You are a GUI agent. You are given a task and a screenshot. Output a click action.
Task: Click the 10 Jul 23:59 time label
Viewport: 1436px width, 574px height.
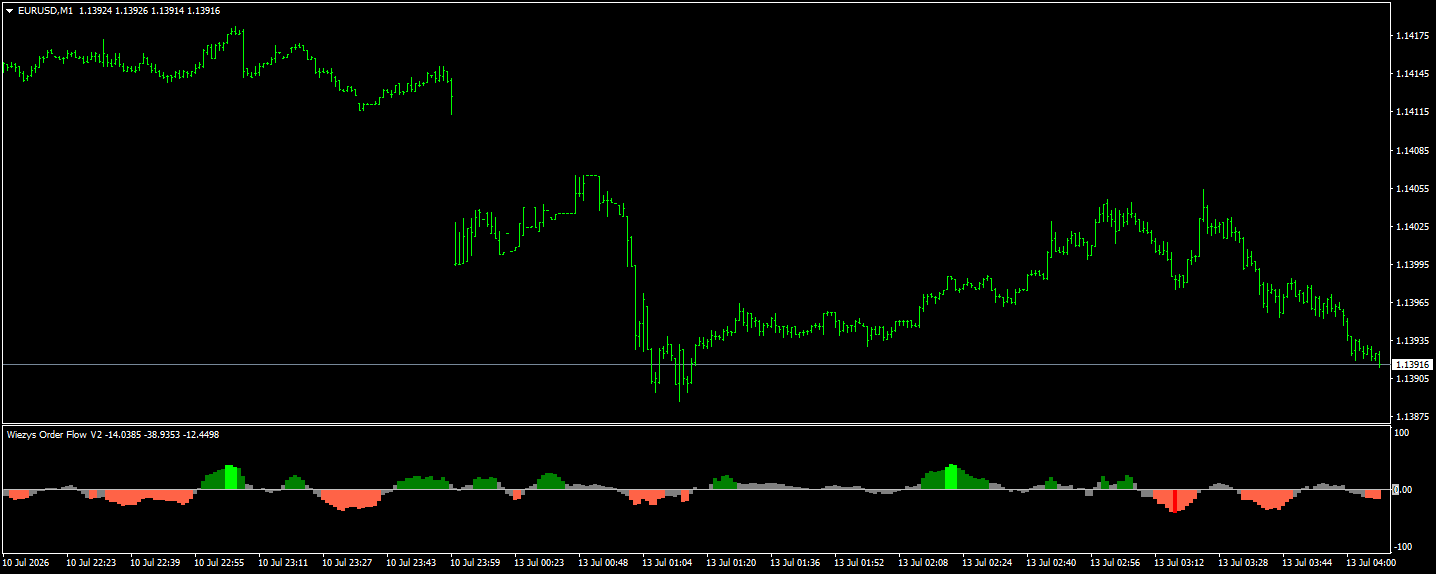coord(475,563)
